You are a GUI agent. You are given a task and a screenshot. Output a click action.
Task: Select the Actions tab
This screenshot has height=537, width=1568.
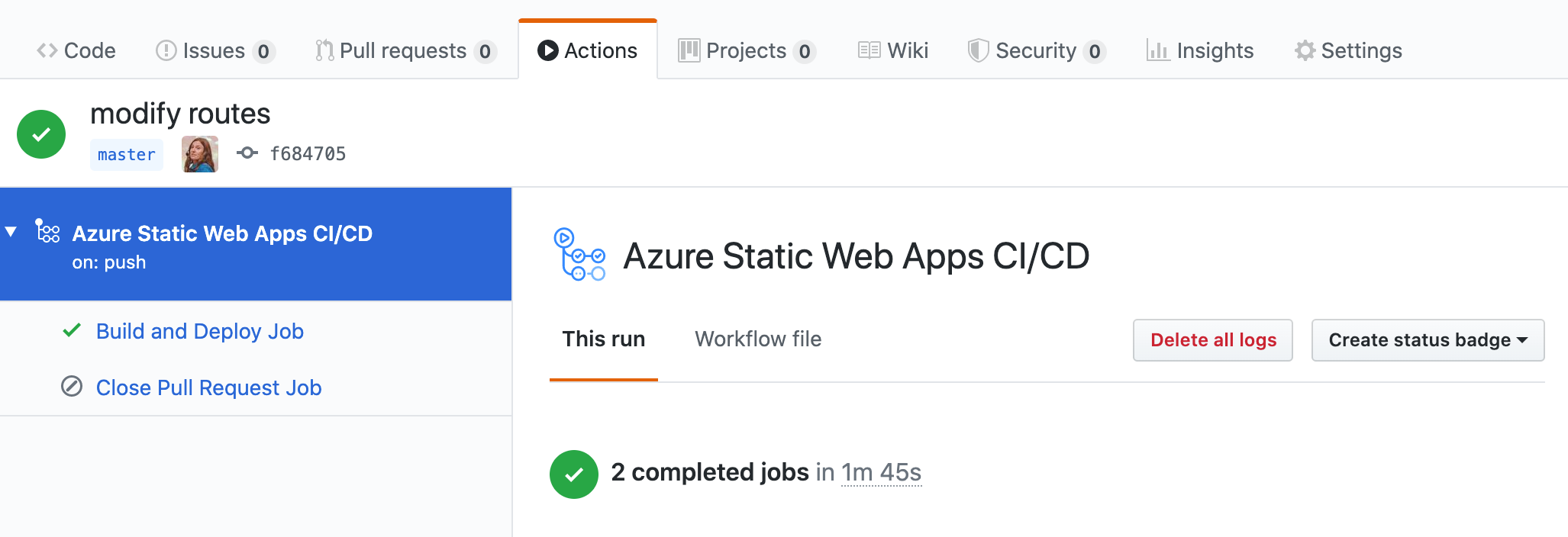point(588,50)
